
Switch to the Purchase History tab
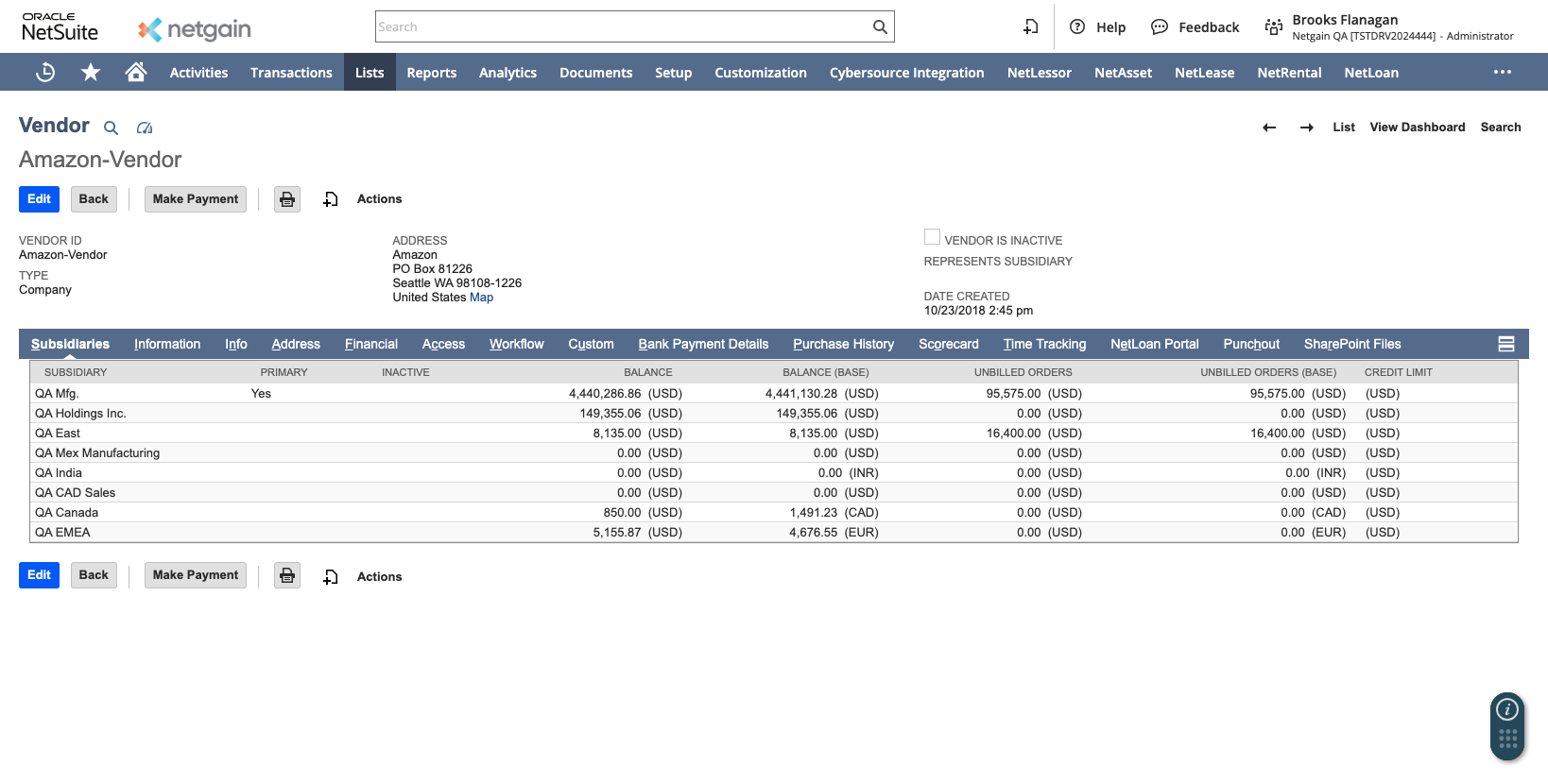click(x=843, y=345)
